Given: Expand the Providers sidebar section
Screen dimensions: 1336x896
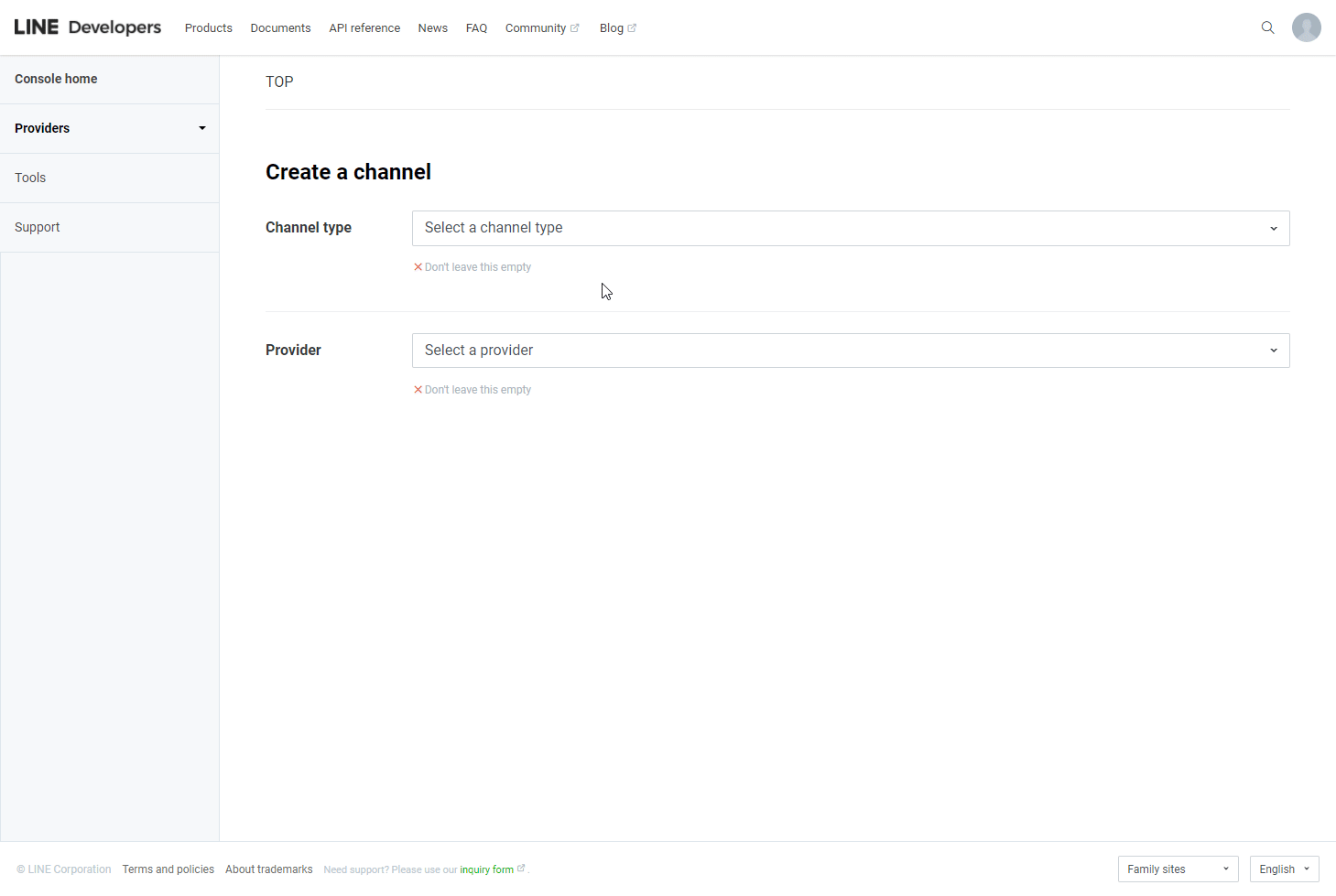Looking at the screenshot, I should [x=110, y=128].
